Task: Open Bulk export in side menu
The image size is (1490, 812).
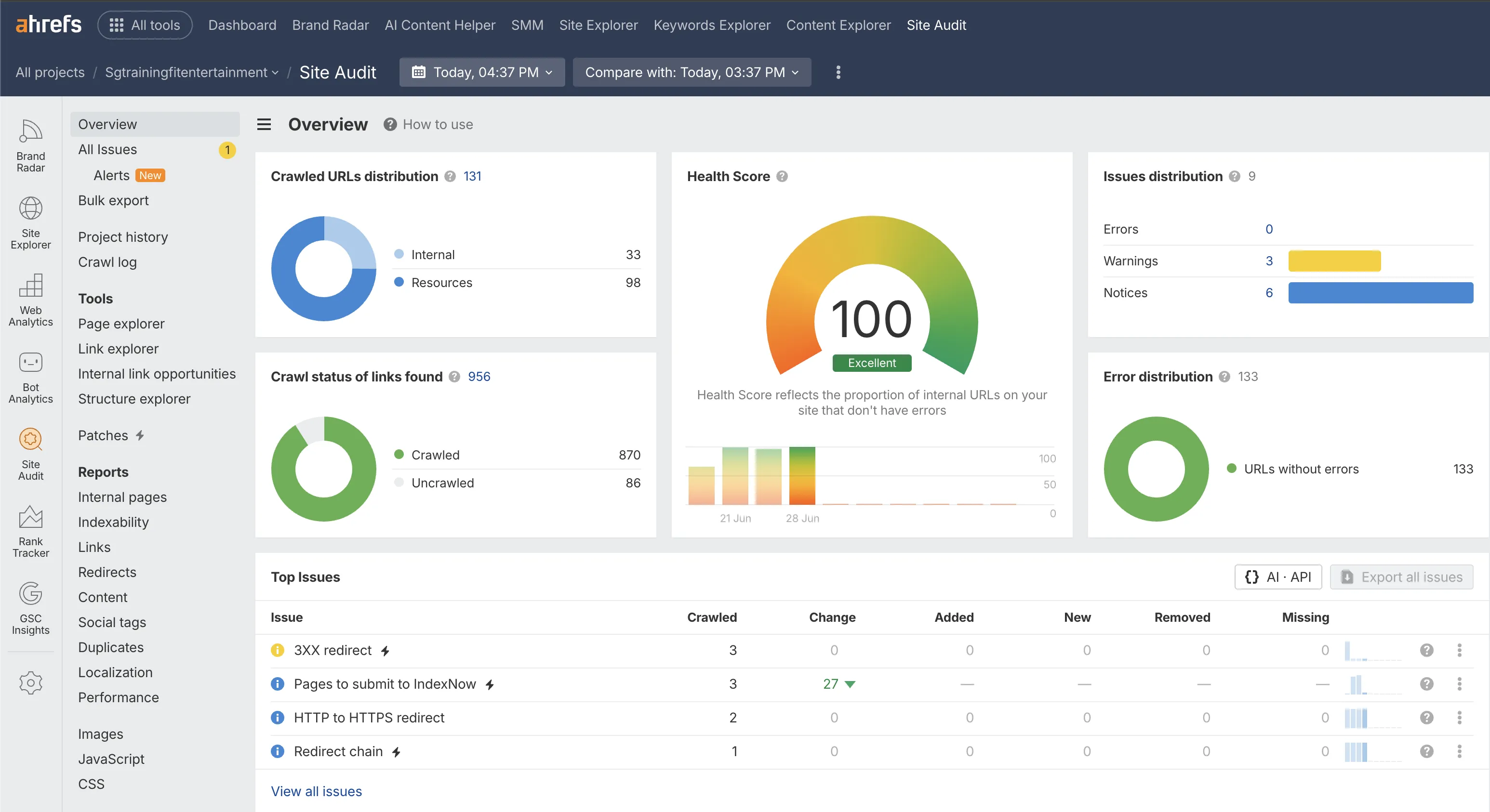Action: click(113, 200)
